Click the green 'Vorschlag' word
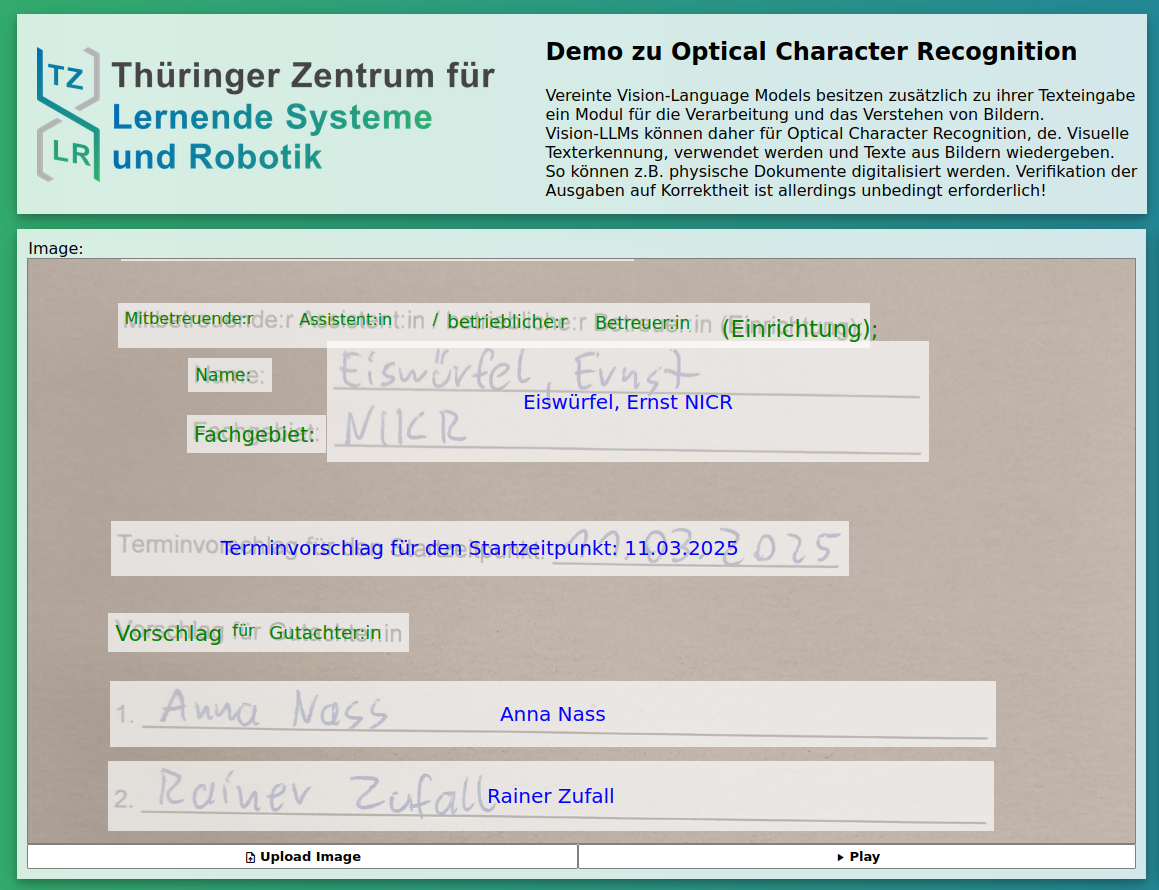 coord(168,634)
